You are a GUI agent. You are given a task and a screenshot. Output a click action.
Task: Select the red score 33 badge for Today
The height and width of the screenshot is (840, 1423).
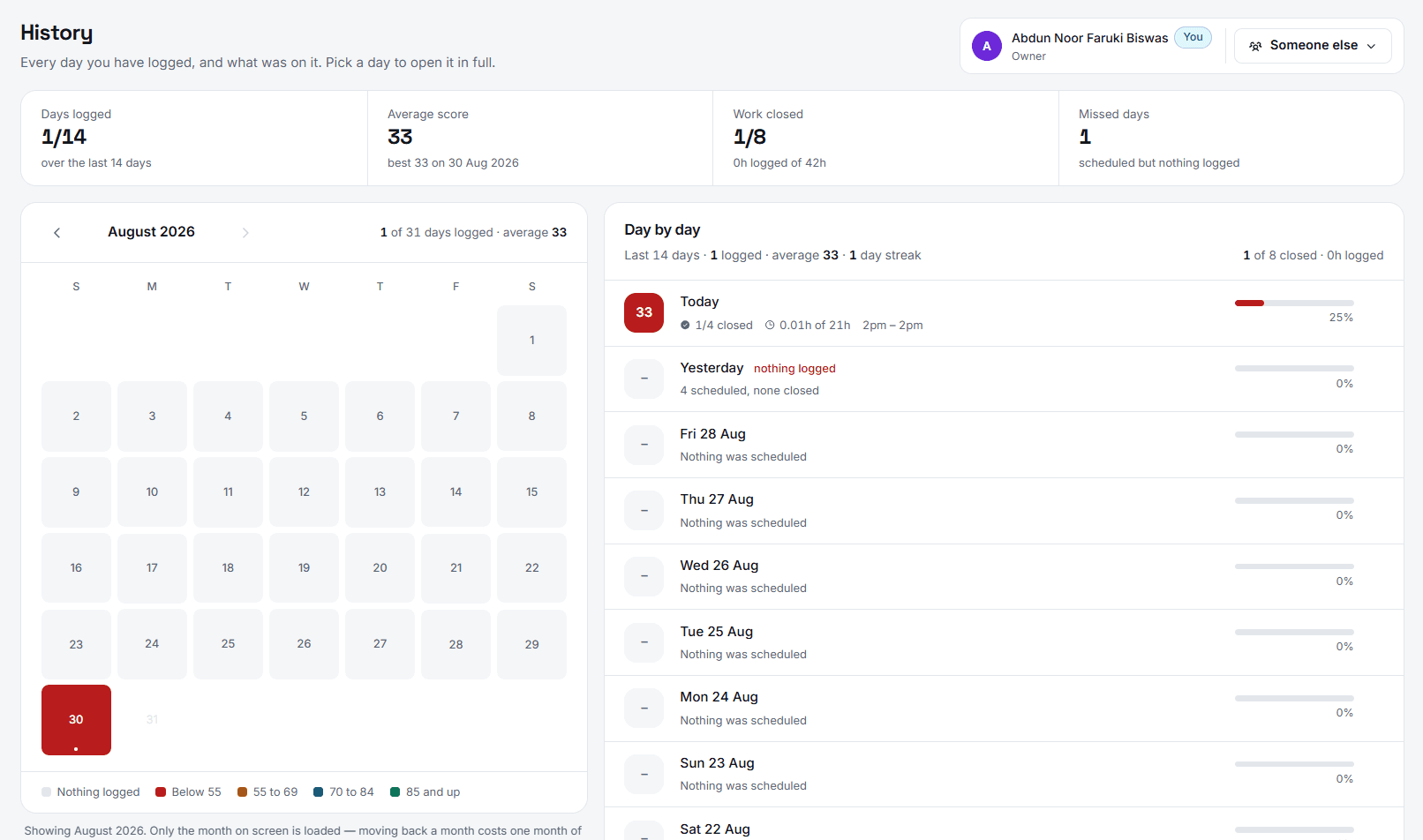644,312
